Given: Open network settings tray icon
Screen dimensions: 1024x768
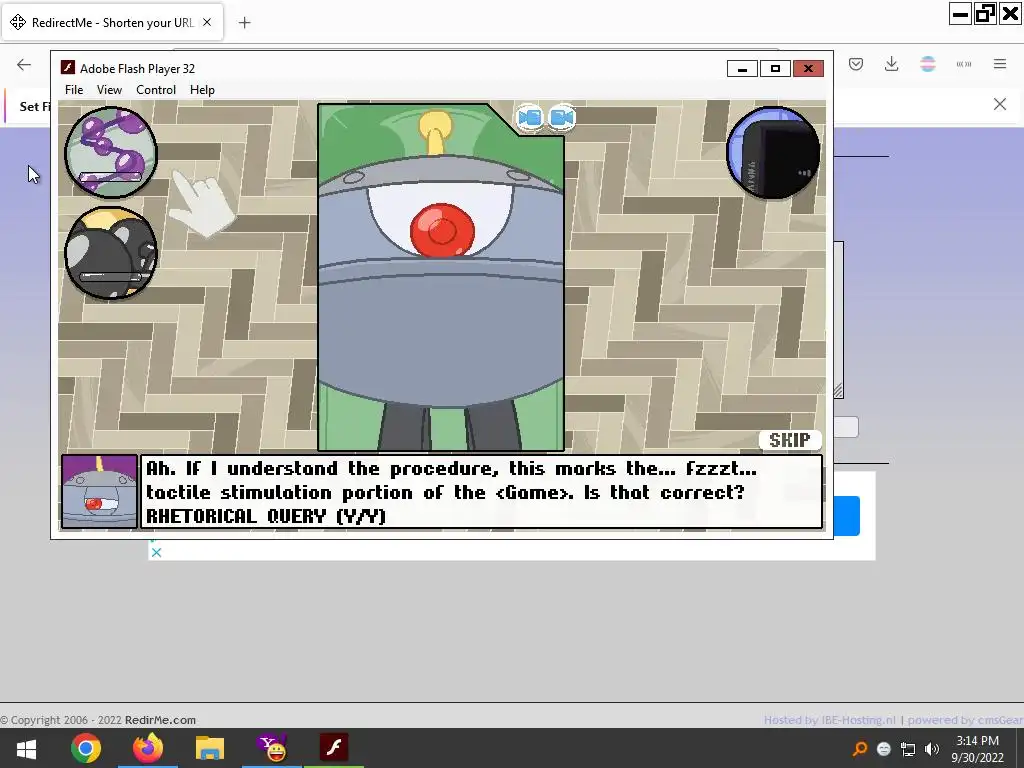Looking at the screenshot, I should pyautogui.click(x=908, y=748).
